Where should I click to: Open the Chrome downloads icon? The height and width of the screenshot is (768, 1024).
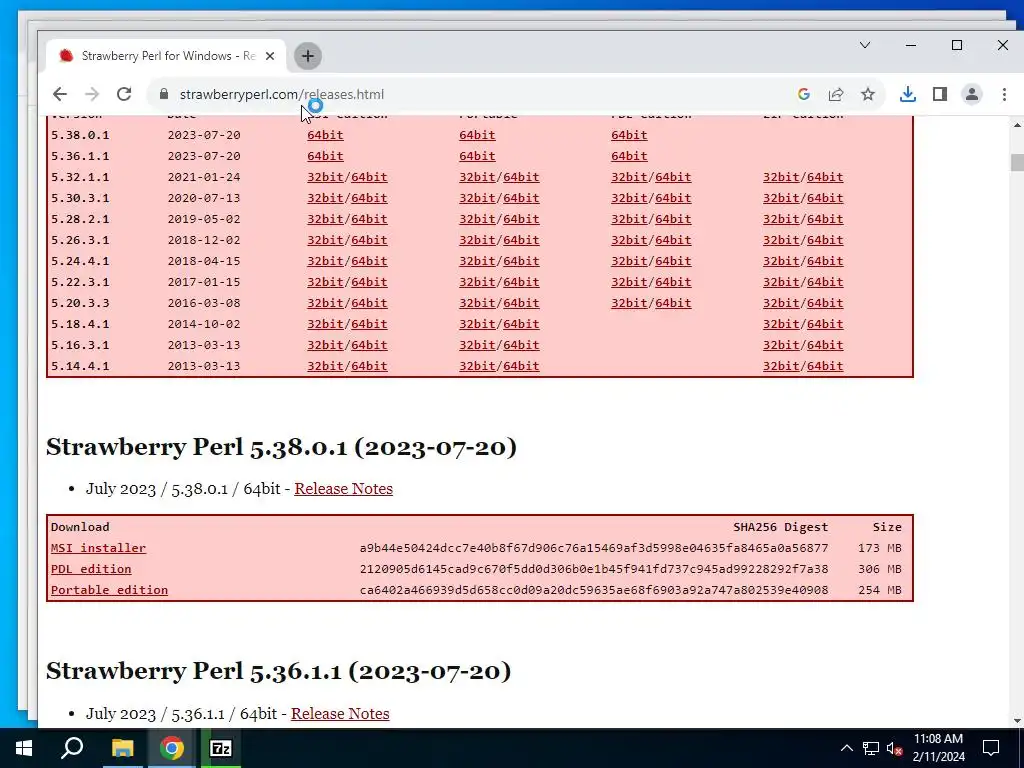(907, 94)
